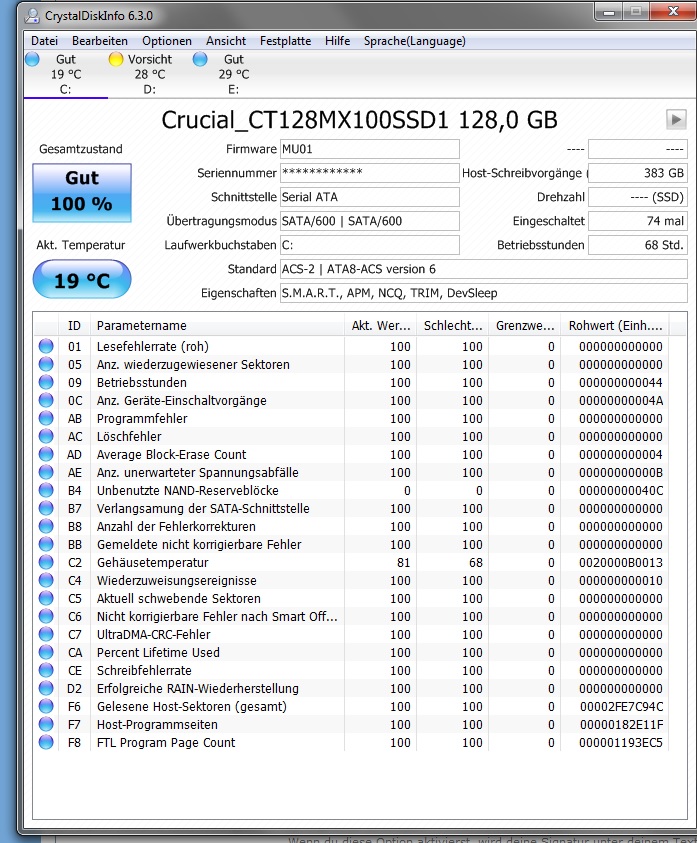The height and width of the screenshot is (843, 697).
Task: Click the Vorsicht 28 °C D: drive tab
Action: coord(150,74)
